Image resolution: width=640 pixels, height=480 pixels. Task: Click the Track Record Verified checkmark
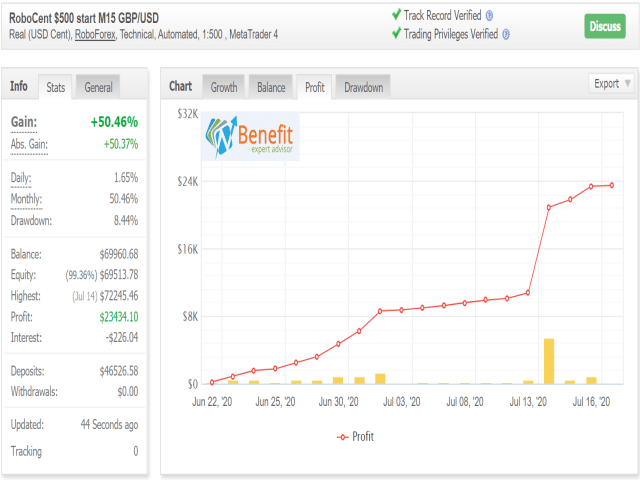click(396, 15)
